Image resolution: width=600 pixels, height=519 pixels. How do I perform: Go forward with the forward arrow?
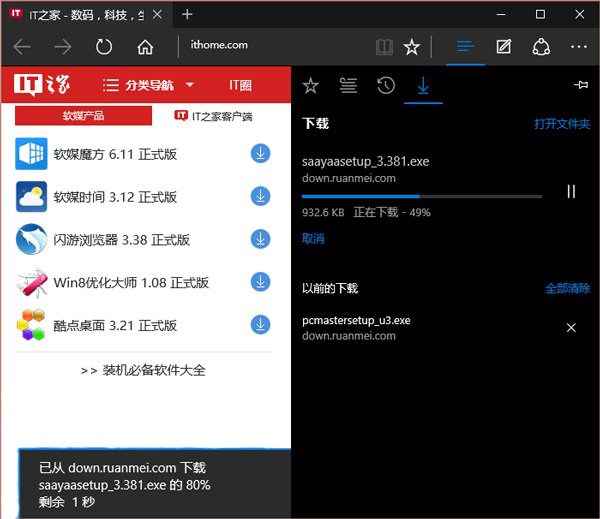click(63, 47)
